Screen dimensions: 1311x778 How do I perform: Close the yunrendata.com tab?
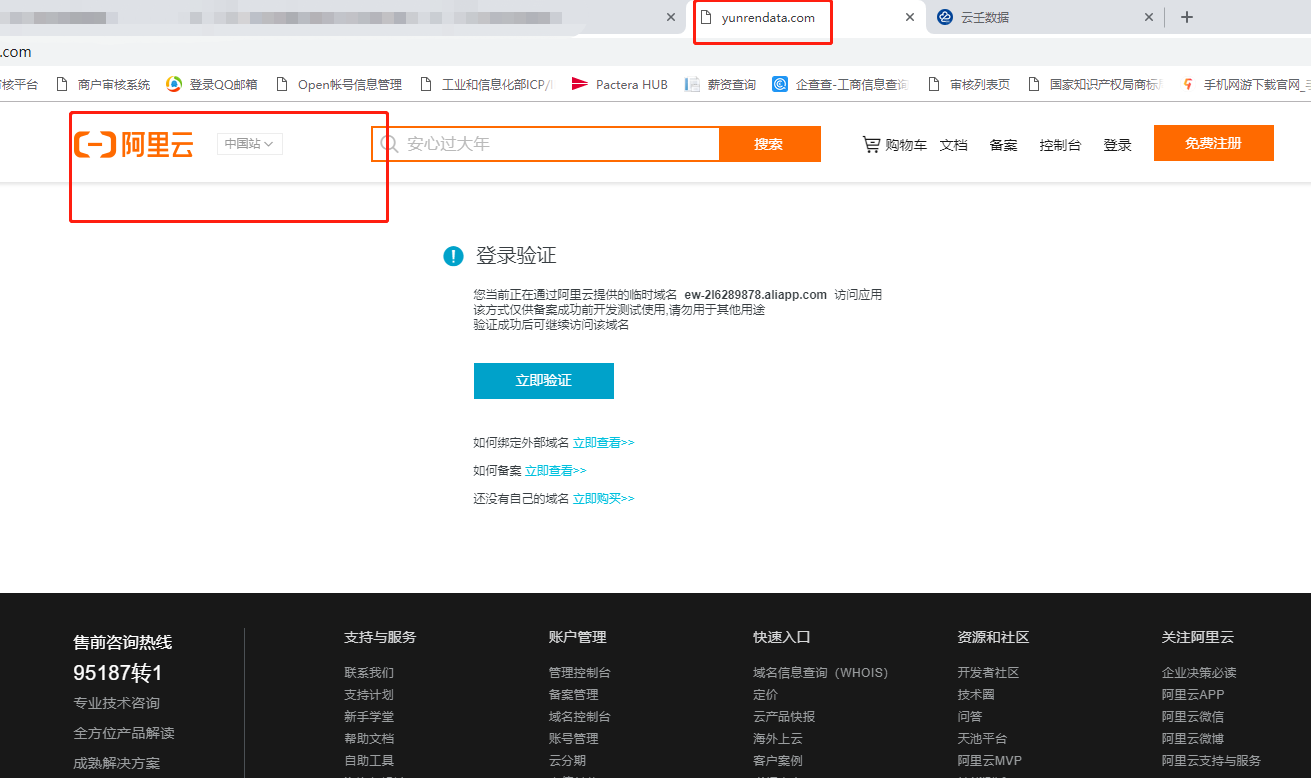point(910,17)
